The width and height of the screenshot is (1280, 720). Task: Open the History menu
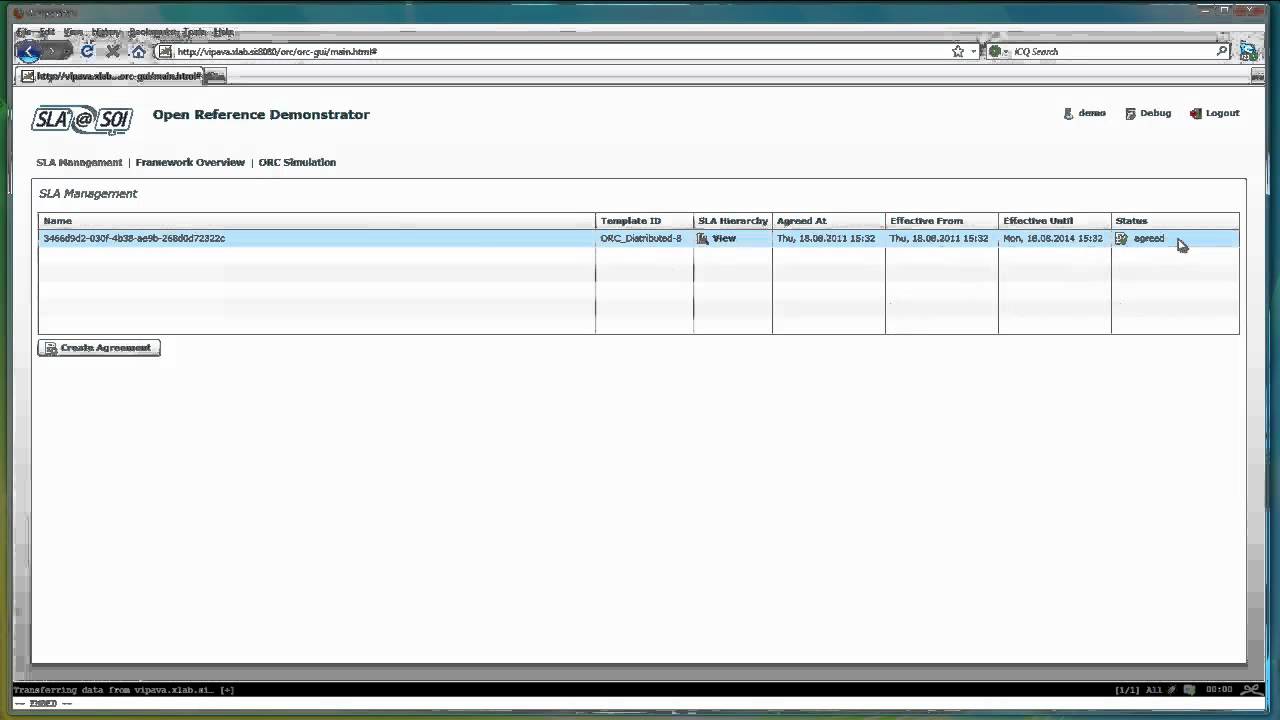click(106, 32)
